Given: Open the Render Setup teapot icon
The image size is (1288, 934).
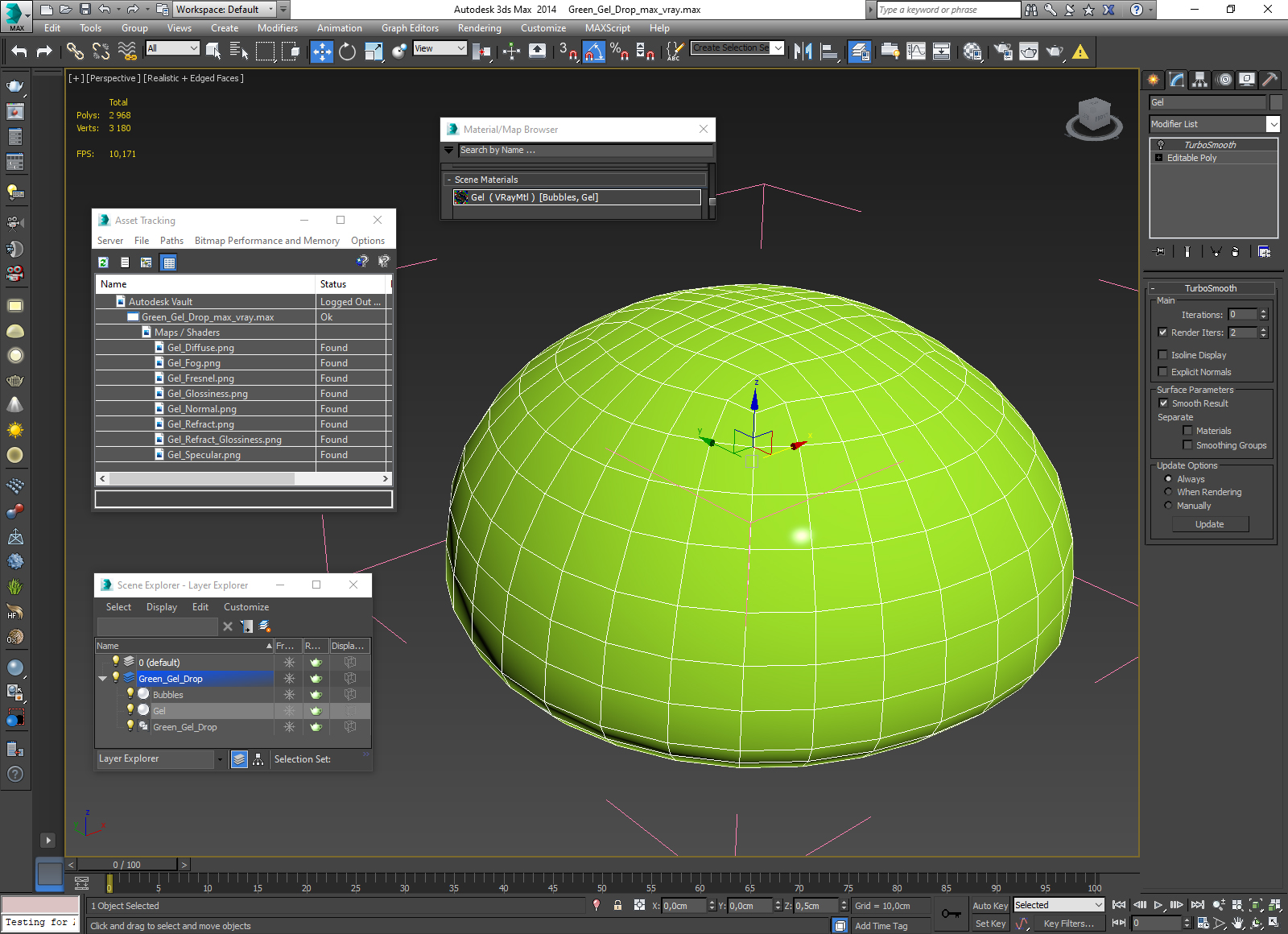Looking at the screenshot, I should pos(1003,52).
